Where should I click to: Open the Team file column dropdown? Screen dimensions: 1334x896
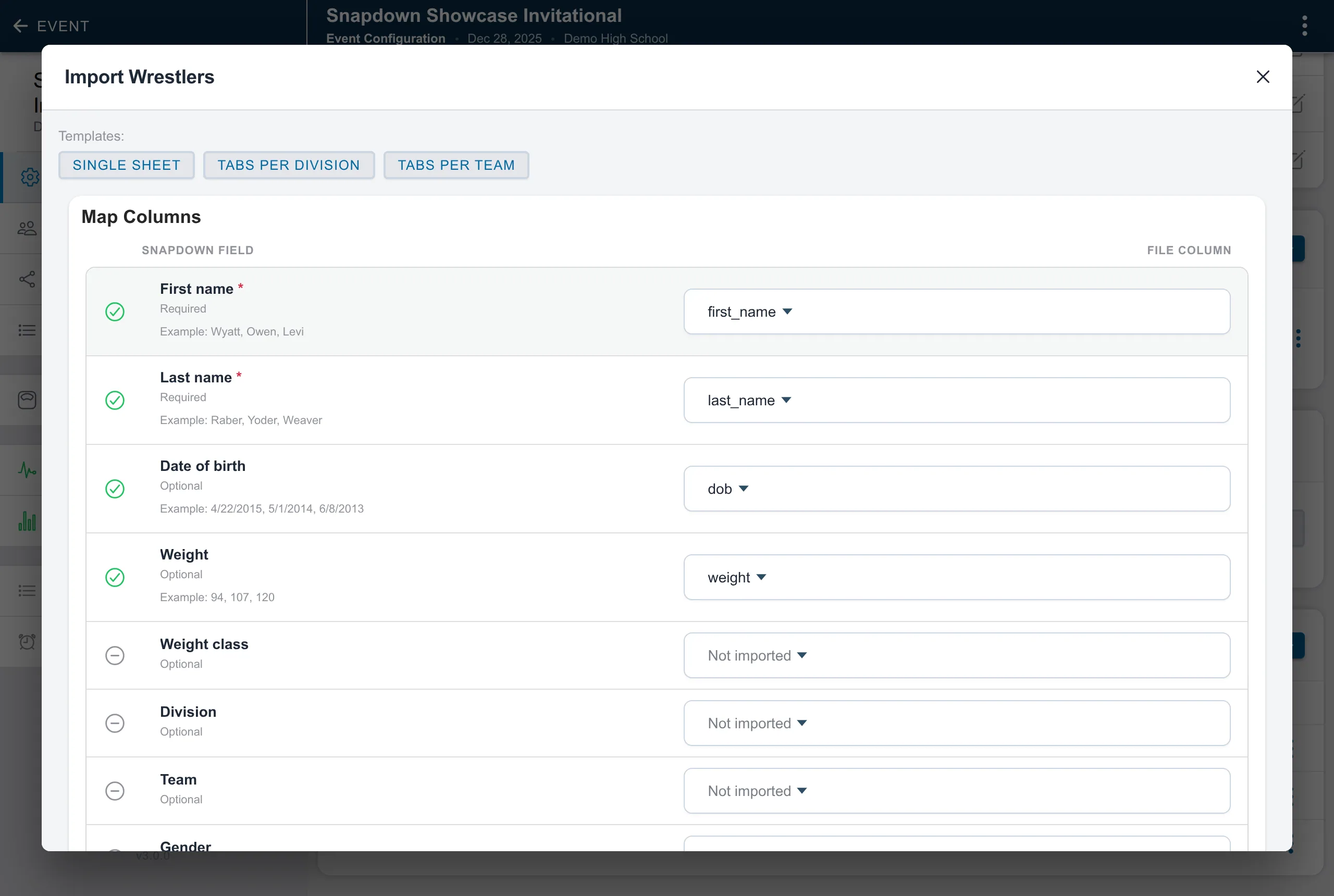pos(956,791)
